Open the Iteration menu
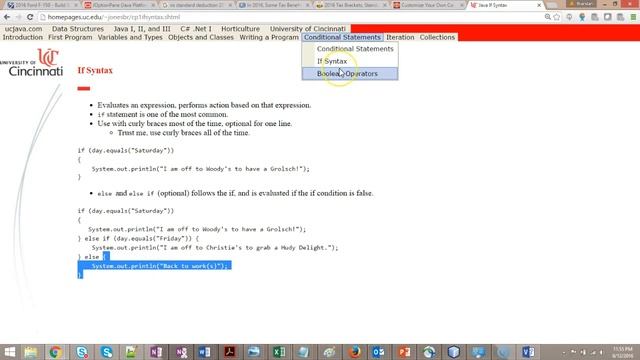 point(400,37)
